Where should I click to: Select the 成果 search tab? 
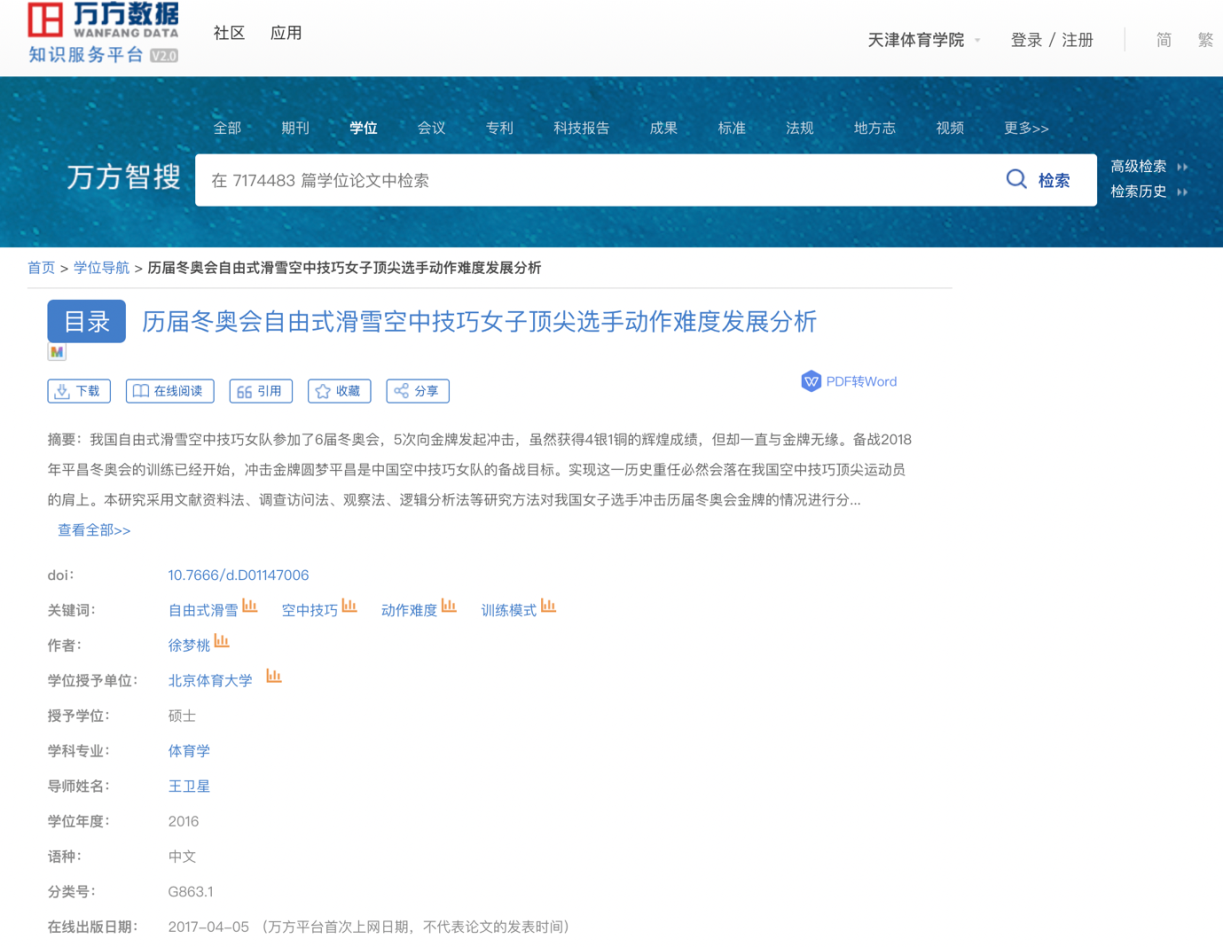pyautogui.click(x=663, y=128)
